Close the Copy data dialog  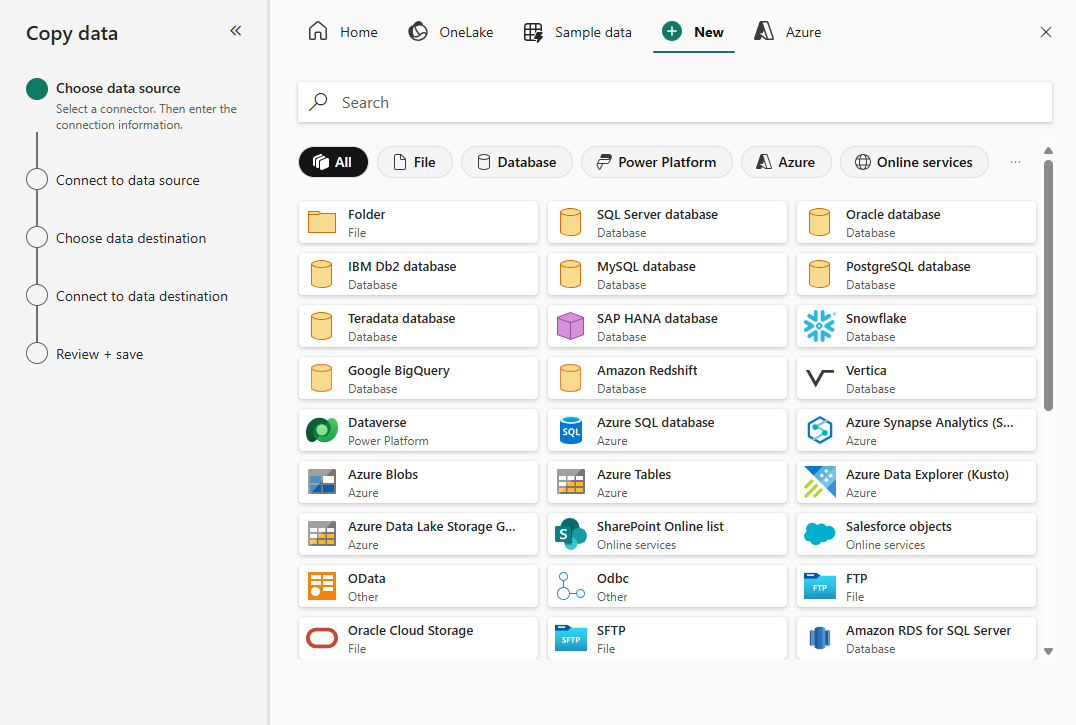click(x=1045, y=32)
